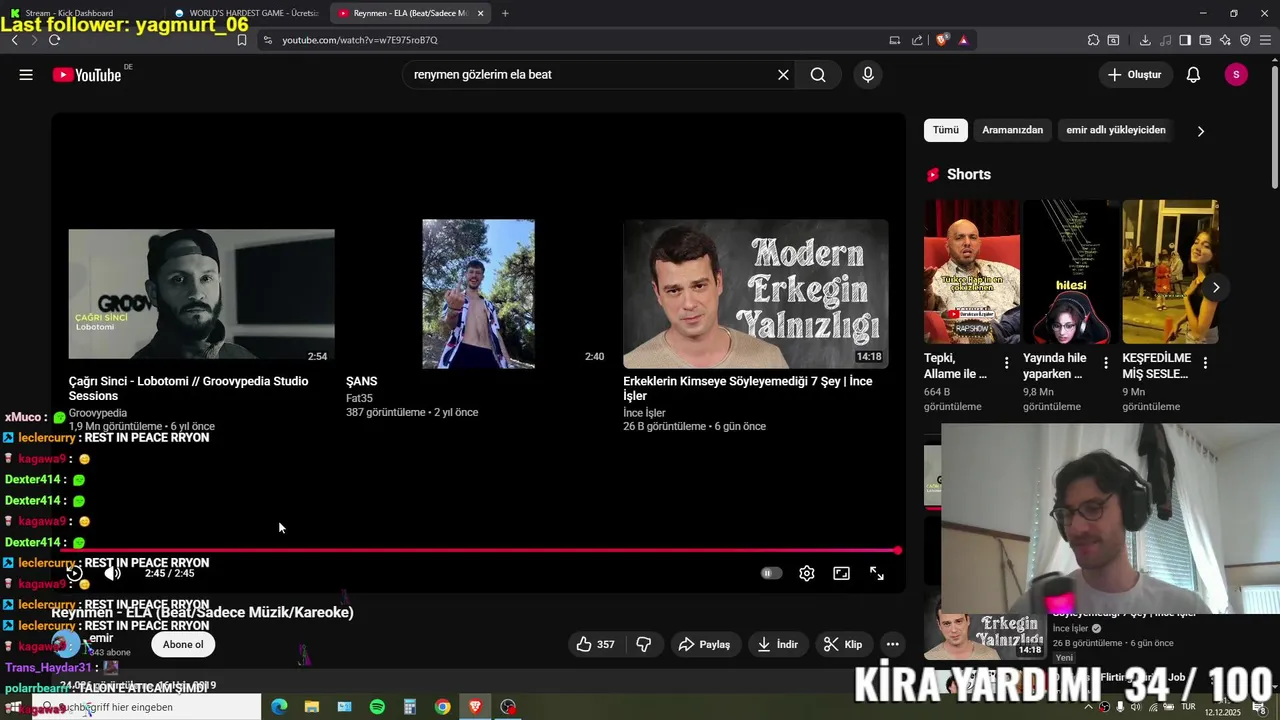1280x720 pixels.
Task: Close the Reynmen - ELA browser tab
Action: [480, 13]
